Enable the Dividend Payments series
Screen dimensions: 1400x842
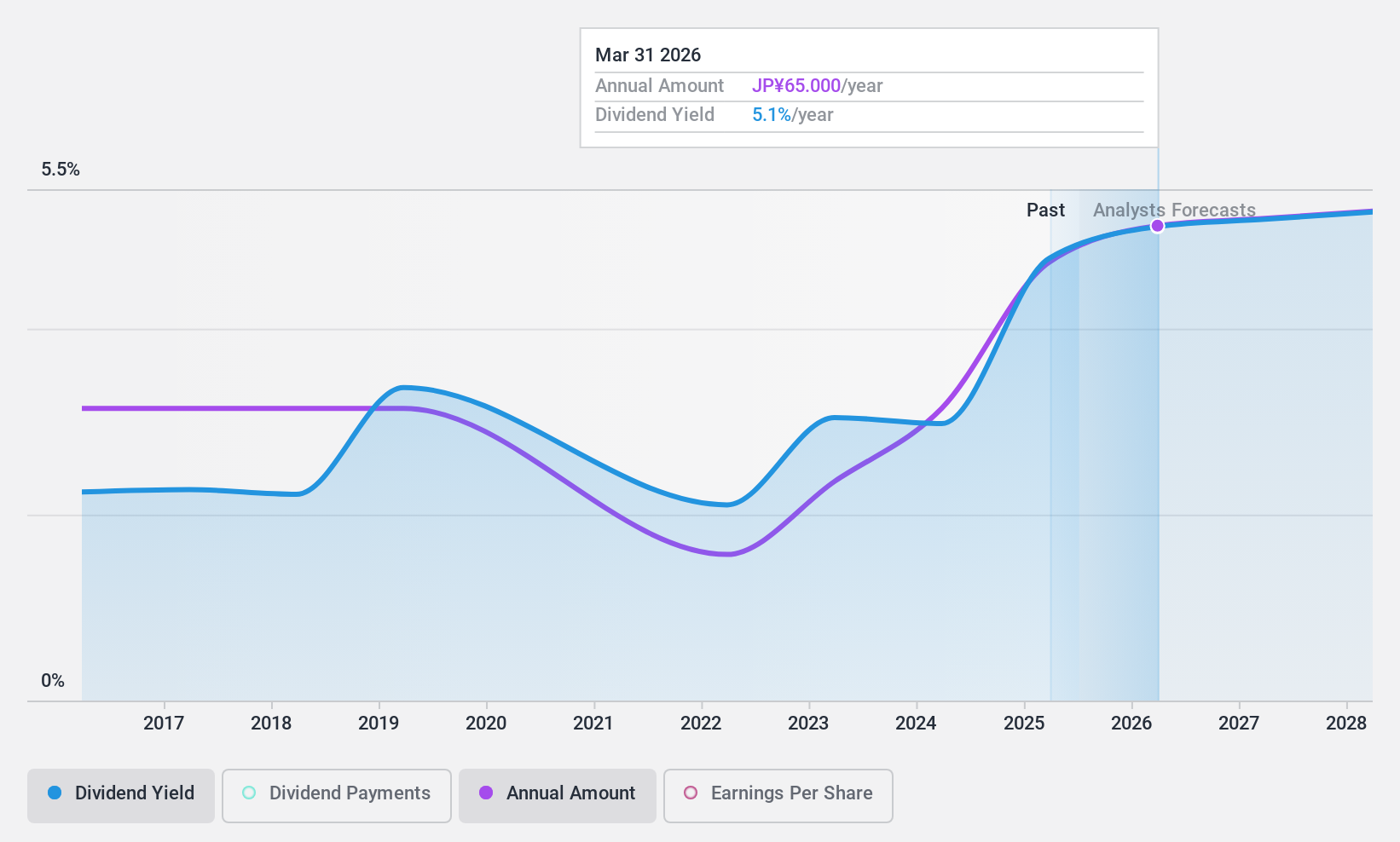pos(336,796)
